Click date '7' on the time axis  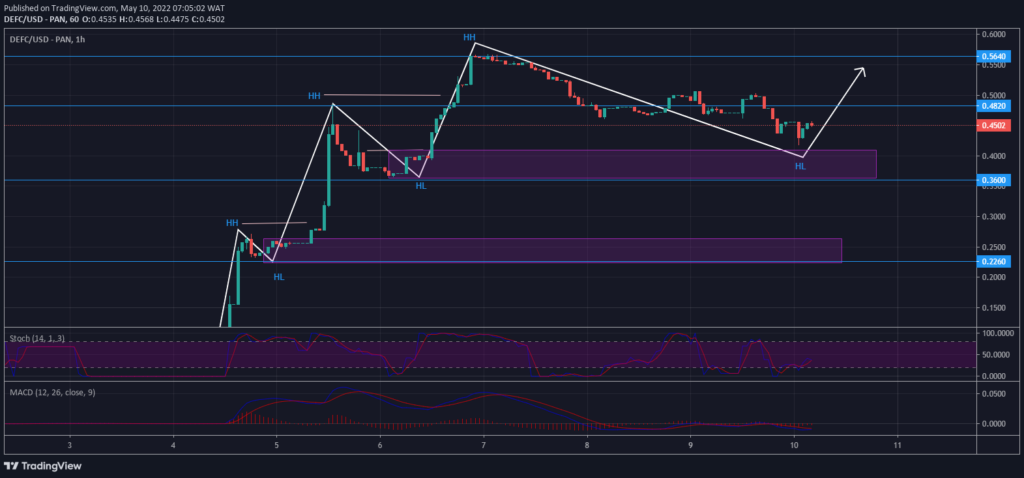click(x=483, y=445)
